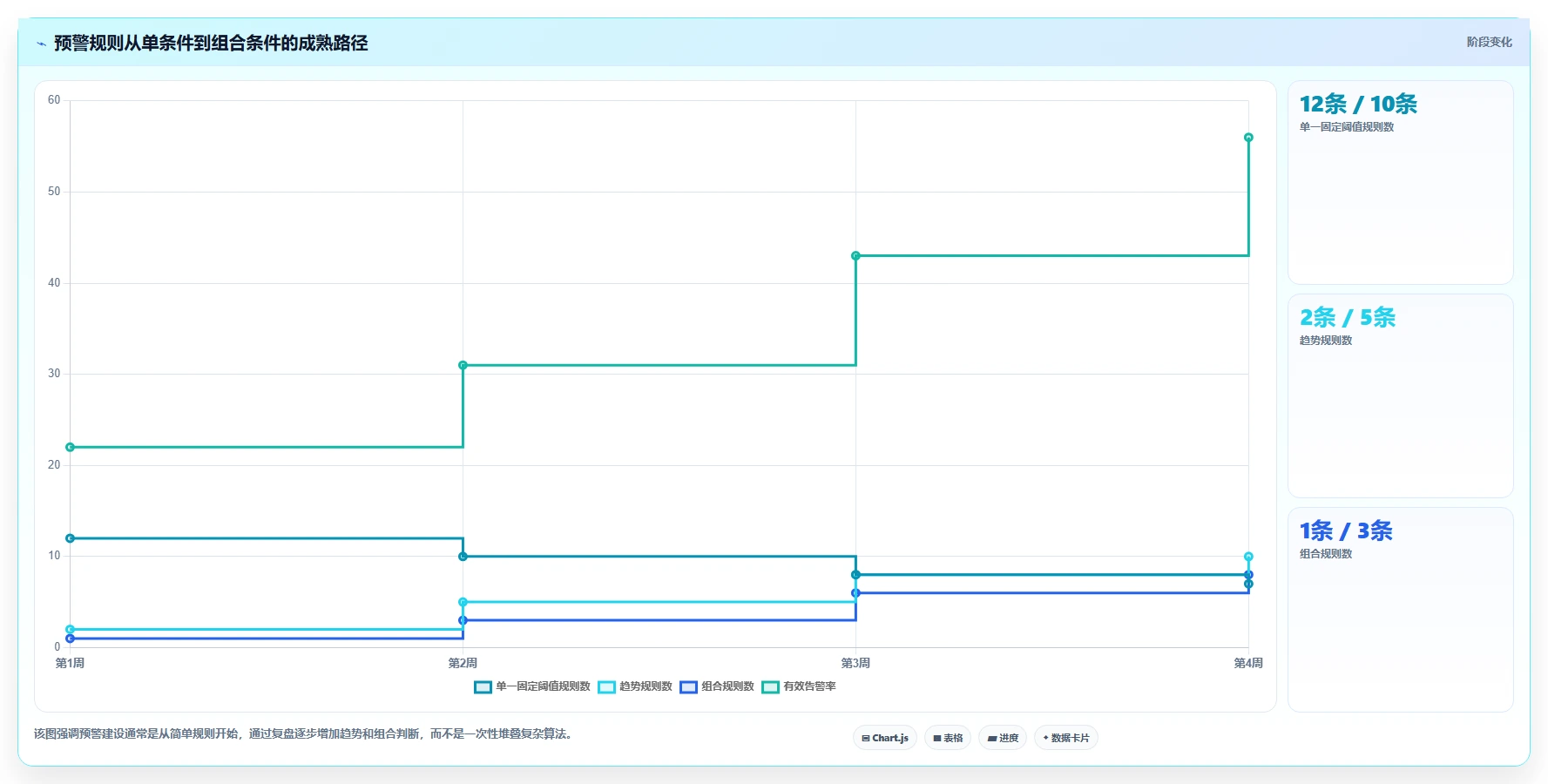
Task: Click the 第4周 x-axis label
Action: click(1248, 663)
